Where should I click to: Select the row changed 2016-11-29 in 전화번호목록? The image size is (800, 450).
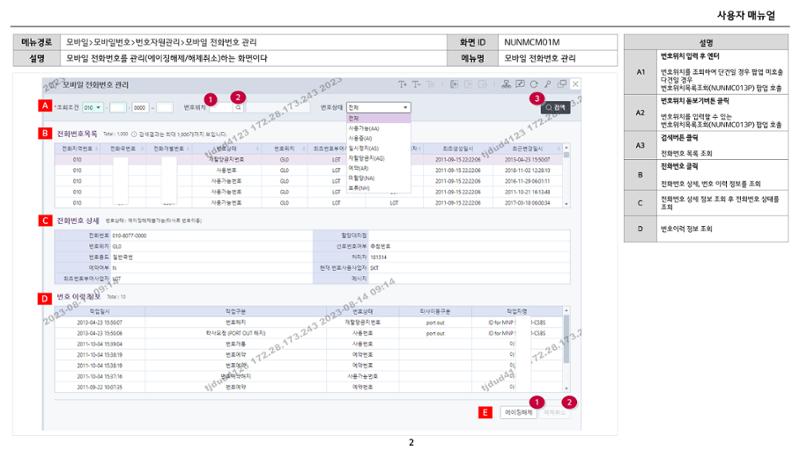point(309,181)
